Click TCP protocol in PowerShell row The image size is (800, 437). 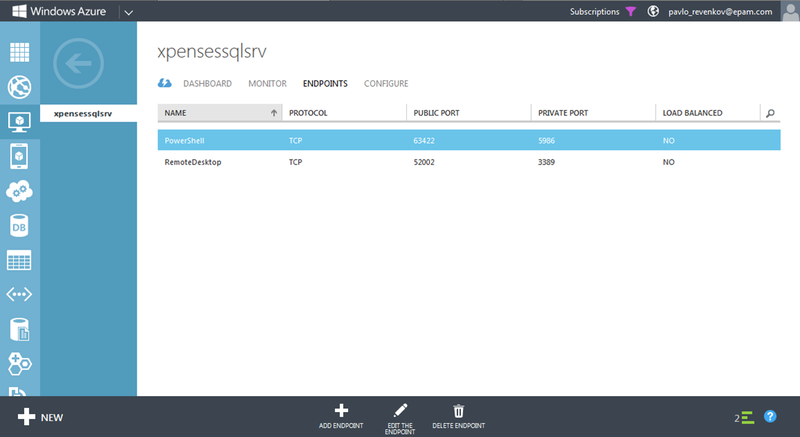(295, 140)
